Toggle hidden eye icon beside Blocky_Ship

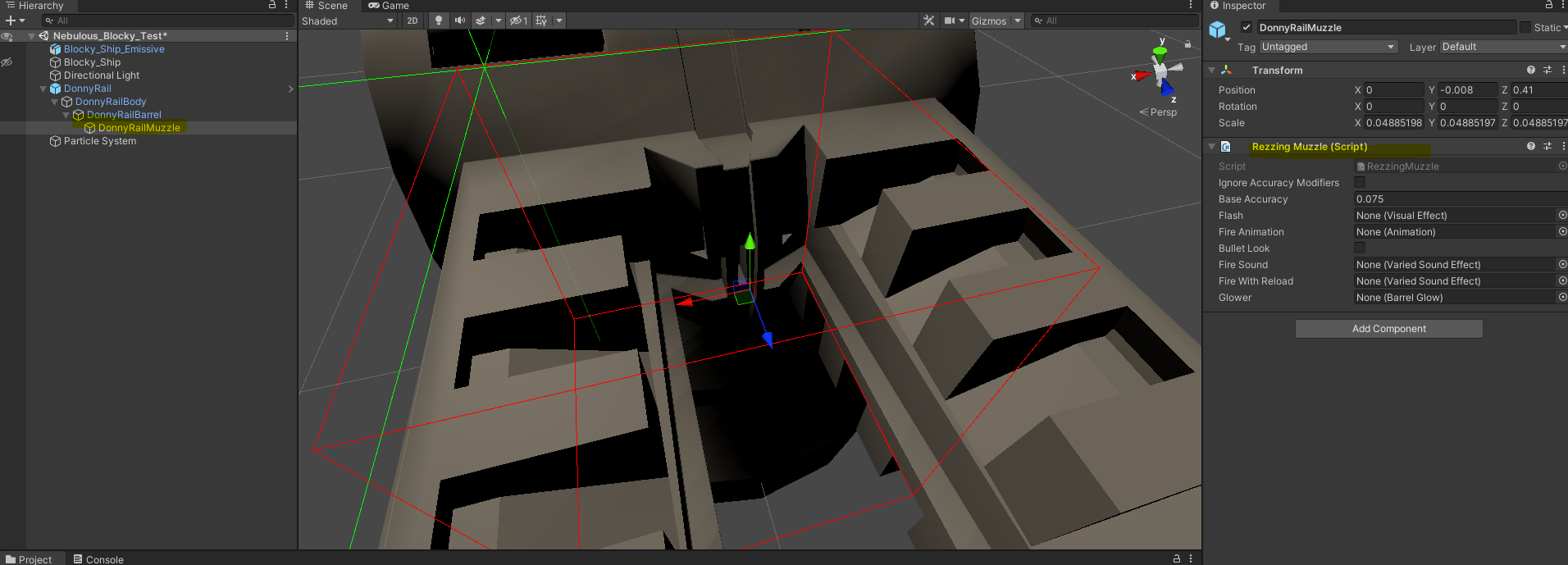(7, 62)
